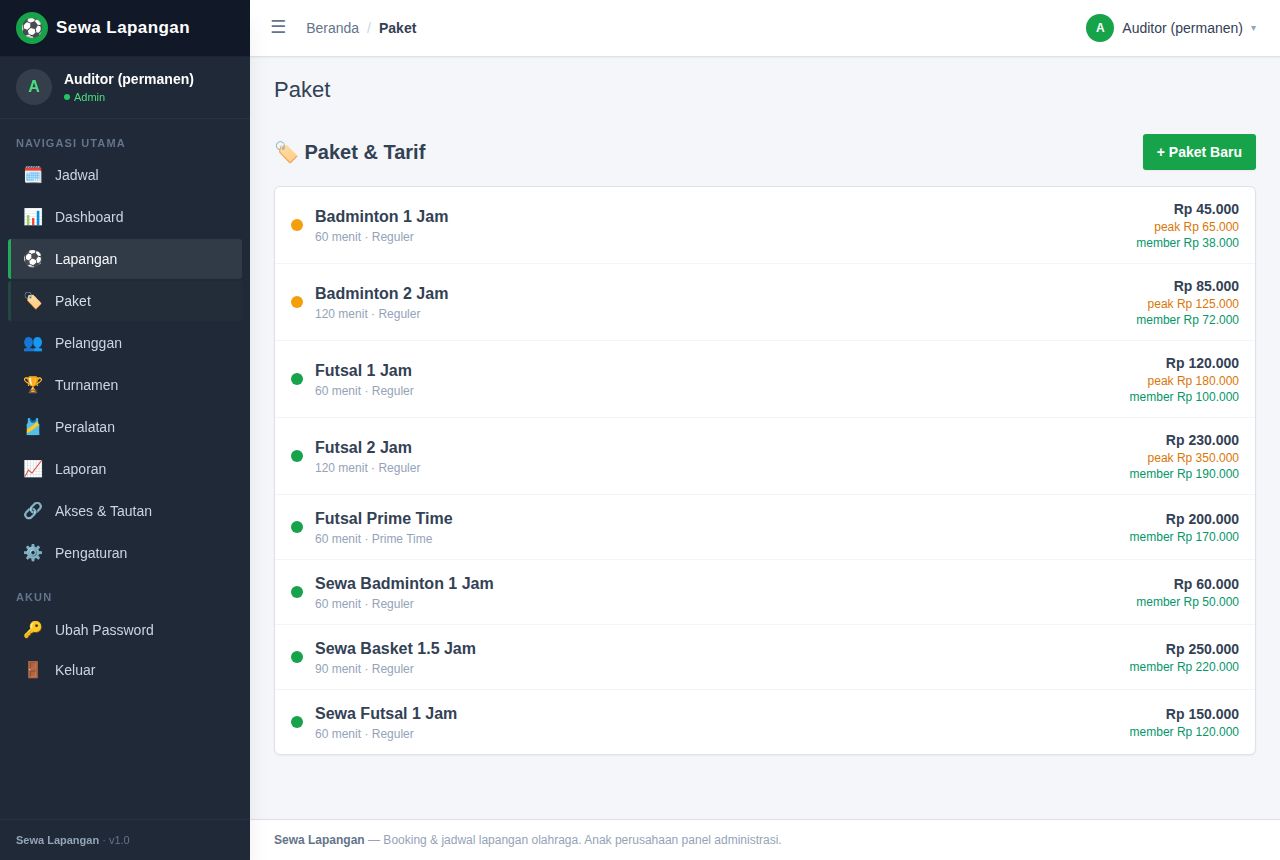Image resolution: width=1280 pixels, height=860 pixels.
Task: Select Lapangan in the sidebar menu
Action: pos(125,259)
